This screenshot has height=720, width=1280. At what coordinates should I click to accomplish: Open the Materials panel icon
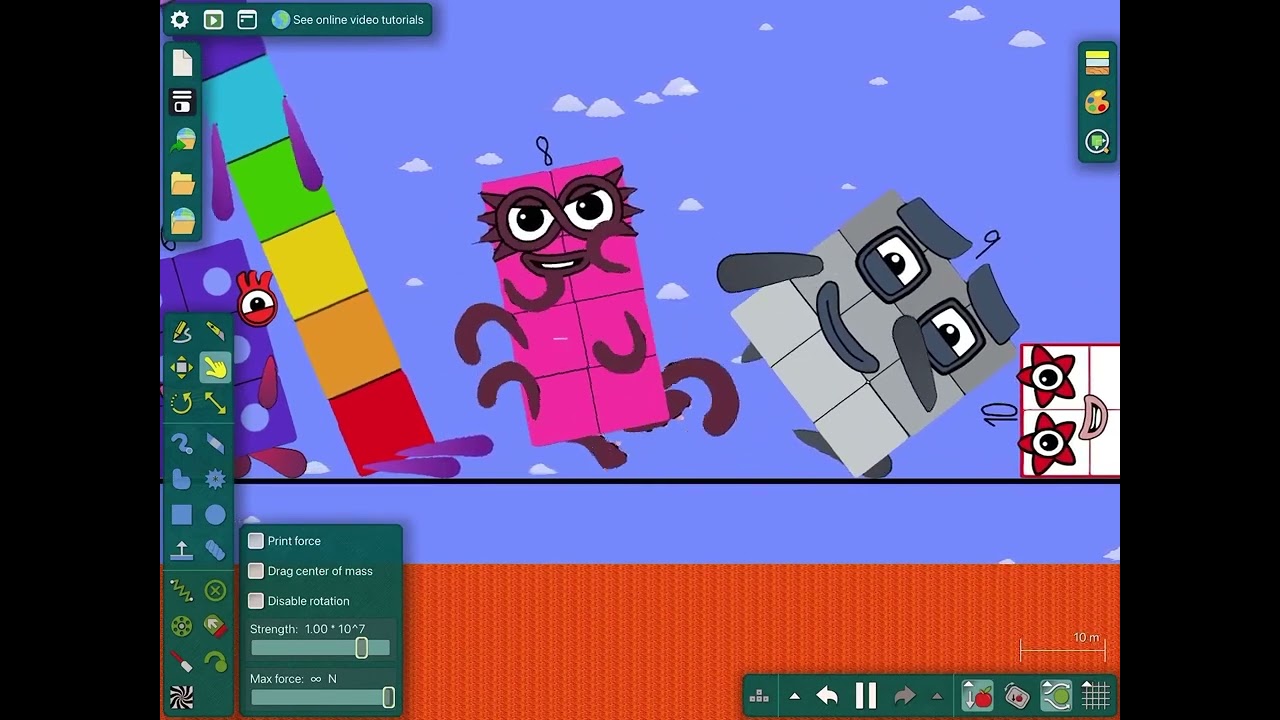pos(1097,62)
